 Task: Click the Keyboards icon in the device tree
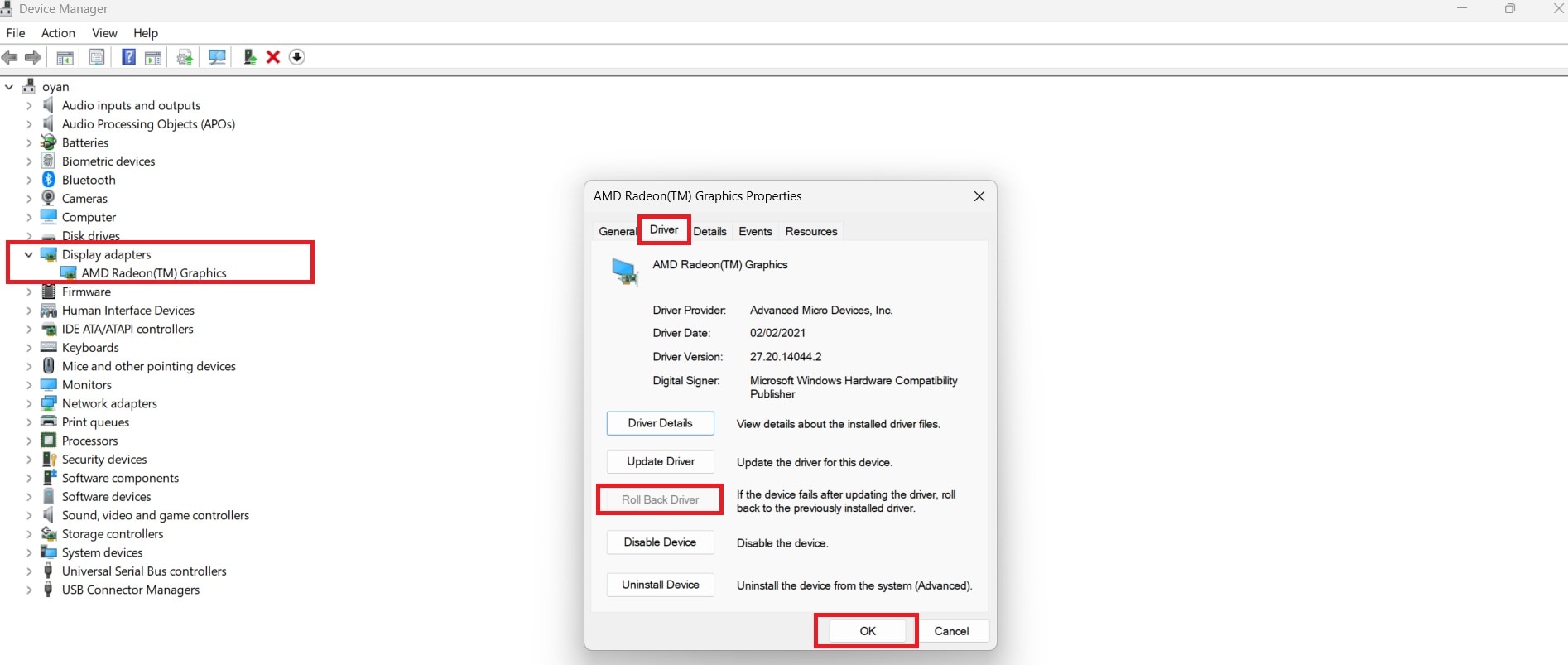49,347
